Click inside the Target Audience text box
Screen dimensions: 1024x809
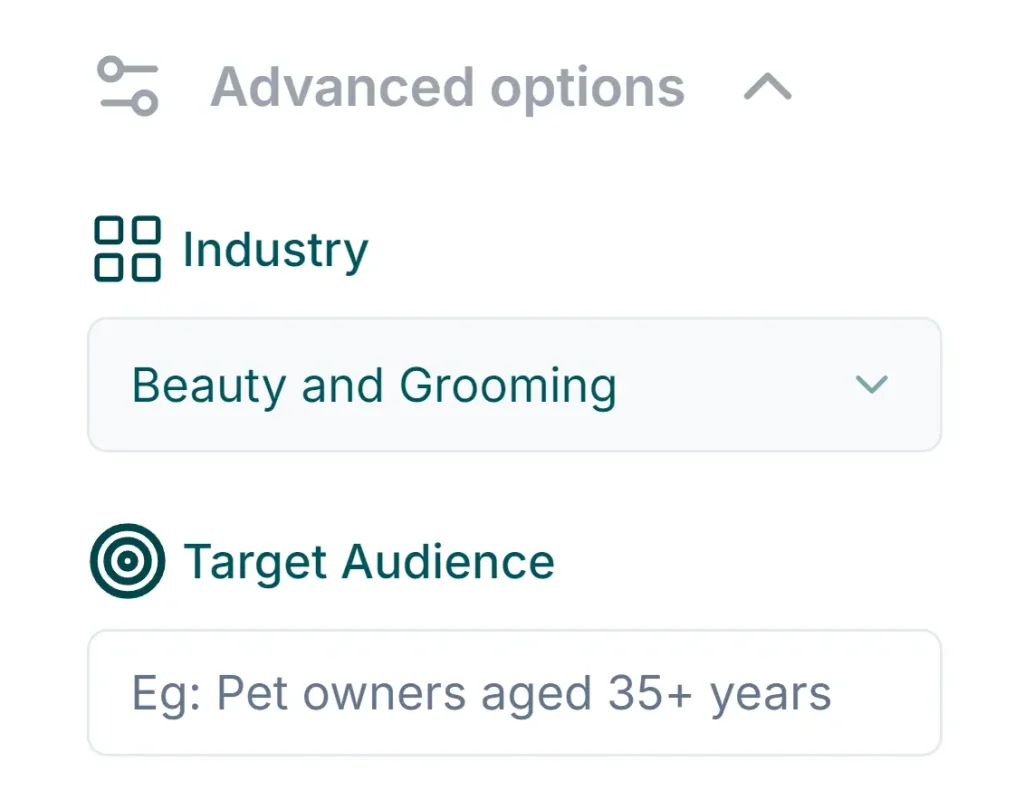point(515,692)
